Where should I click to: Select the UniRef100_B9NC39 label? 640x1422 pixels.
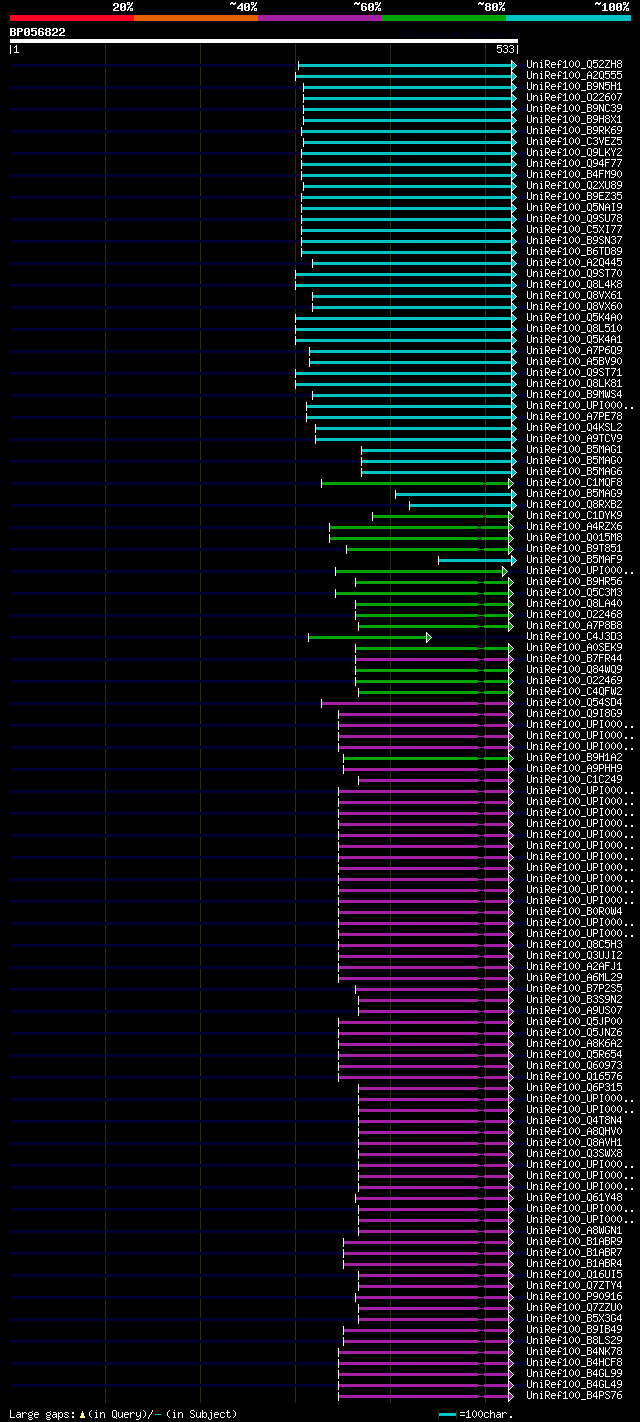click(x=574, y=108)
